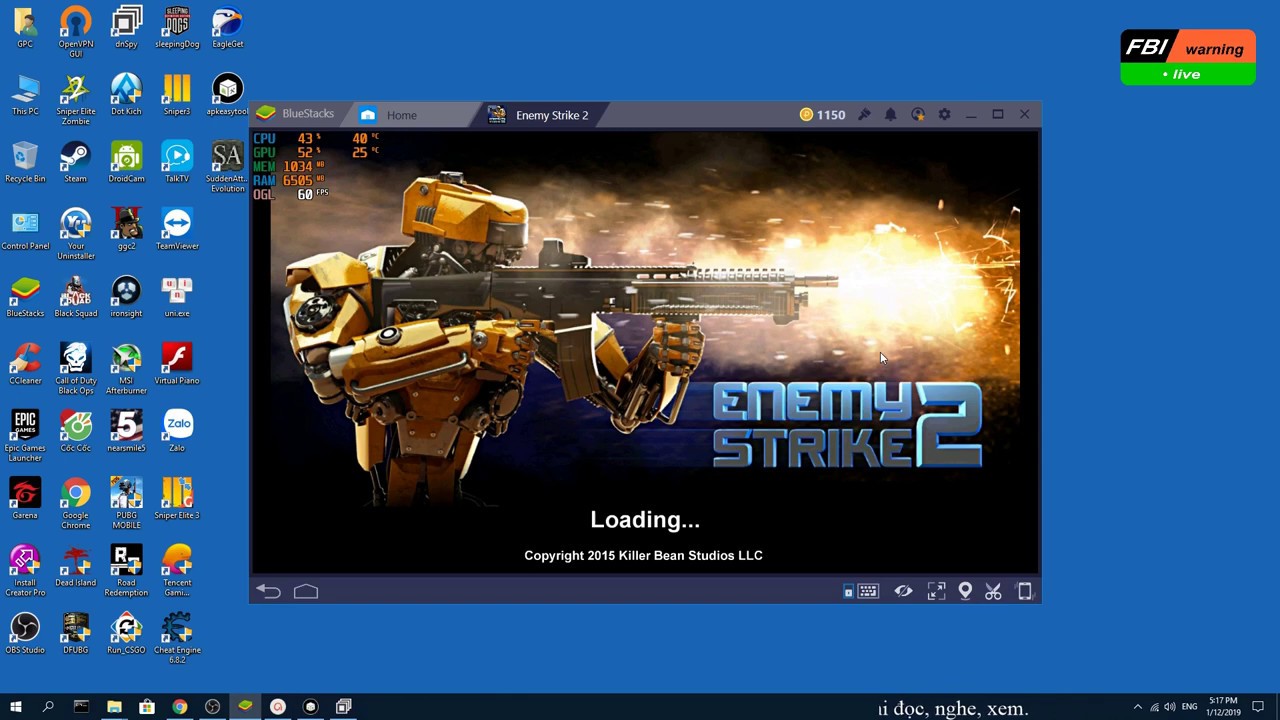Screen dimensions: 1280x720
Task: Click the Android home button in BlueStacks
Action: [306, 591]
